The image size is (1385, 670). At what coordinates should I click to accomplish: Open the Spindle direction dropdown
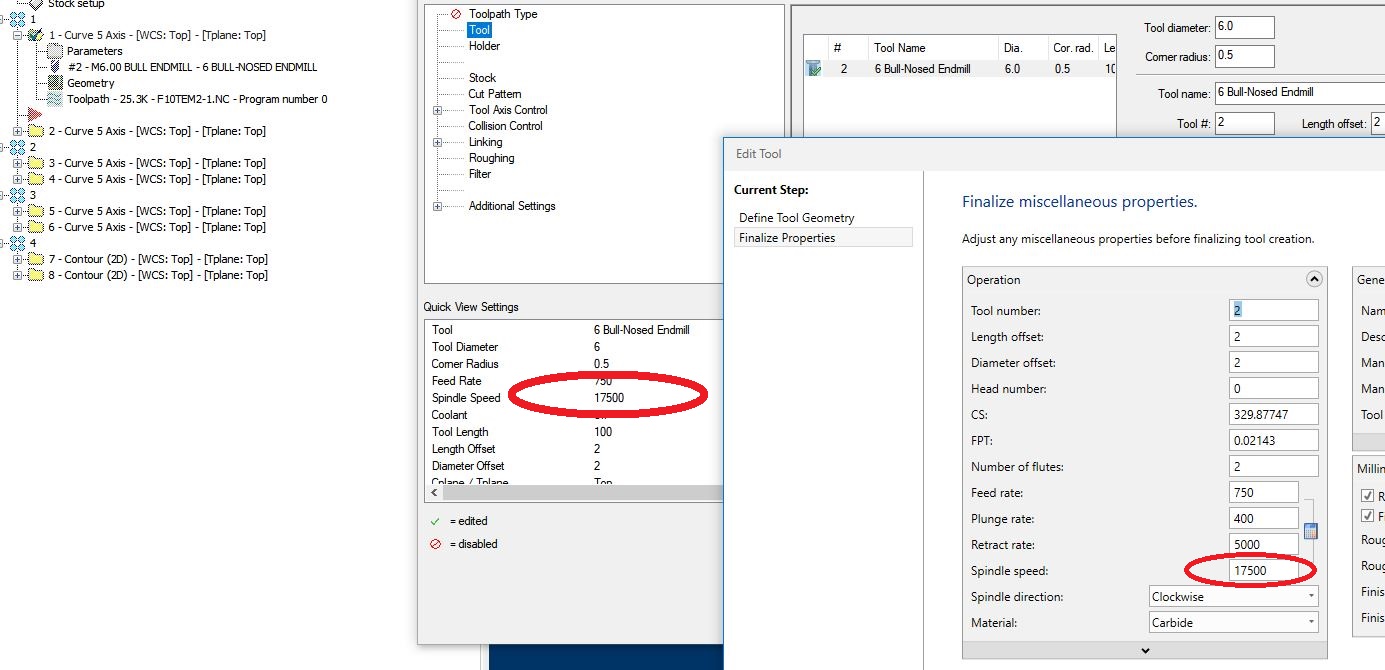(x=1234, y=597)
